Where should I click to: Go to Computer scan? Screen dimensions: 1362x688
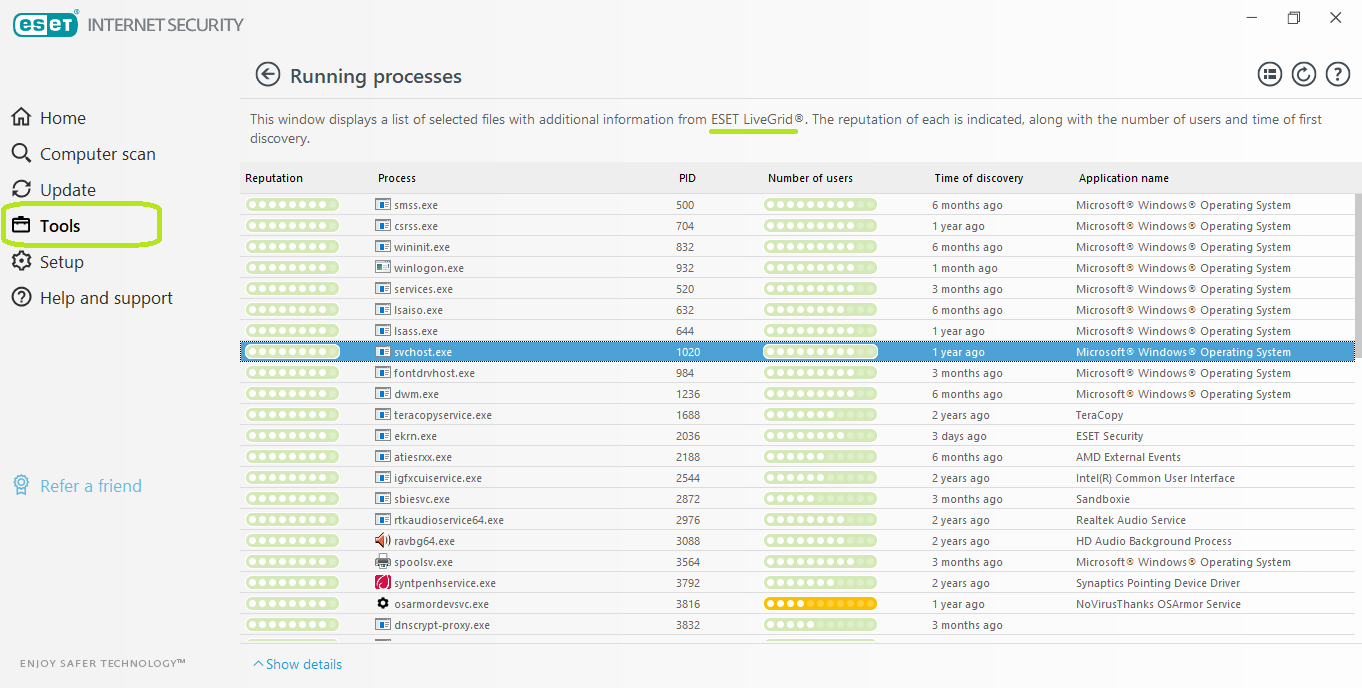tap(97, 154)
